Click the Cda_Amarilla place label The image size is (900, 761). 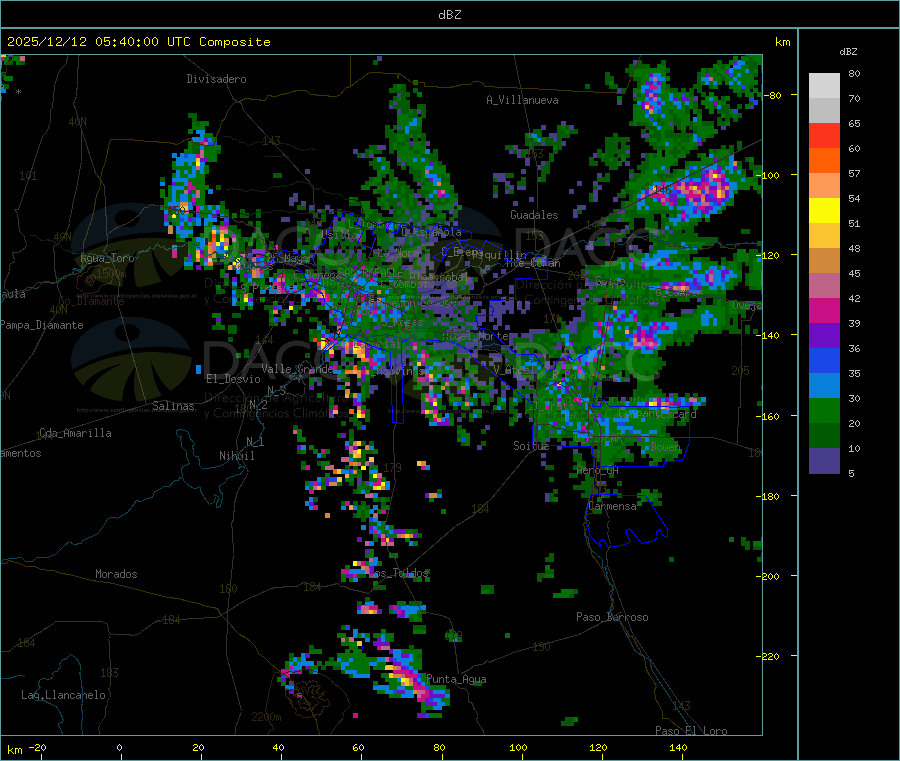(x=75, y=433)
